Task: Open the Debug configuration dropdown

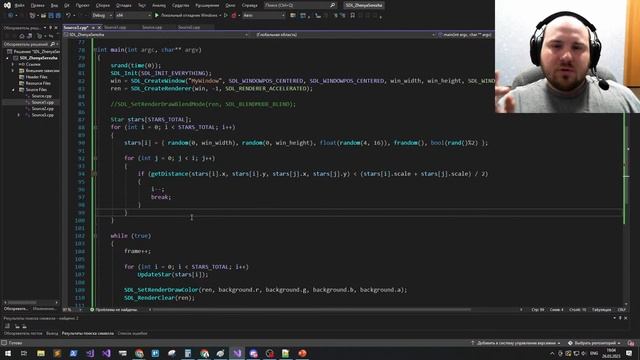Action: coord(102,16)
